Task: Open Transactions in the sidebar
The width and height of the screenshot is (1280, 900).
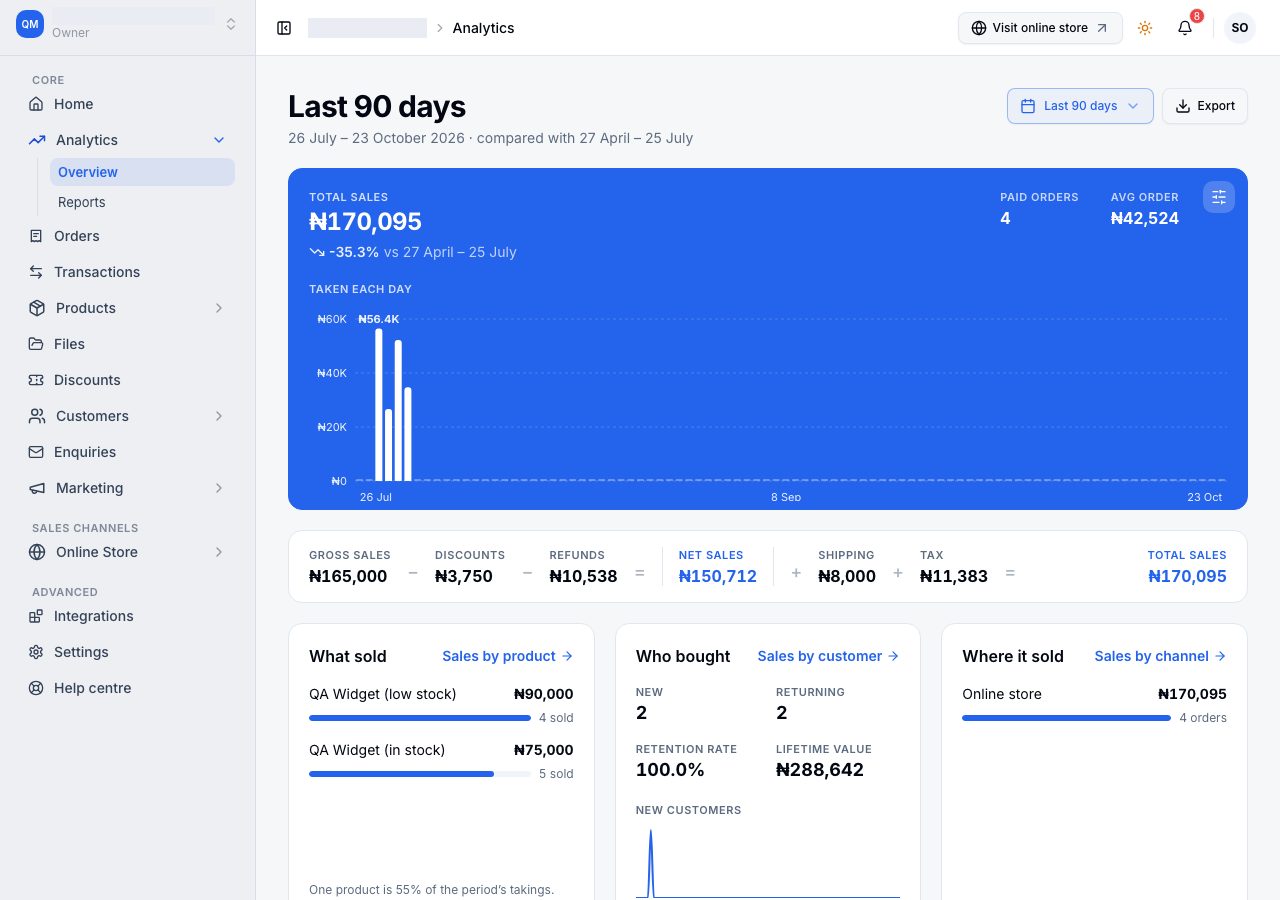Action: coord(128,272)
